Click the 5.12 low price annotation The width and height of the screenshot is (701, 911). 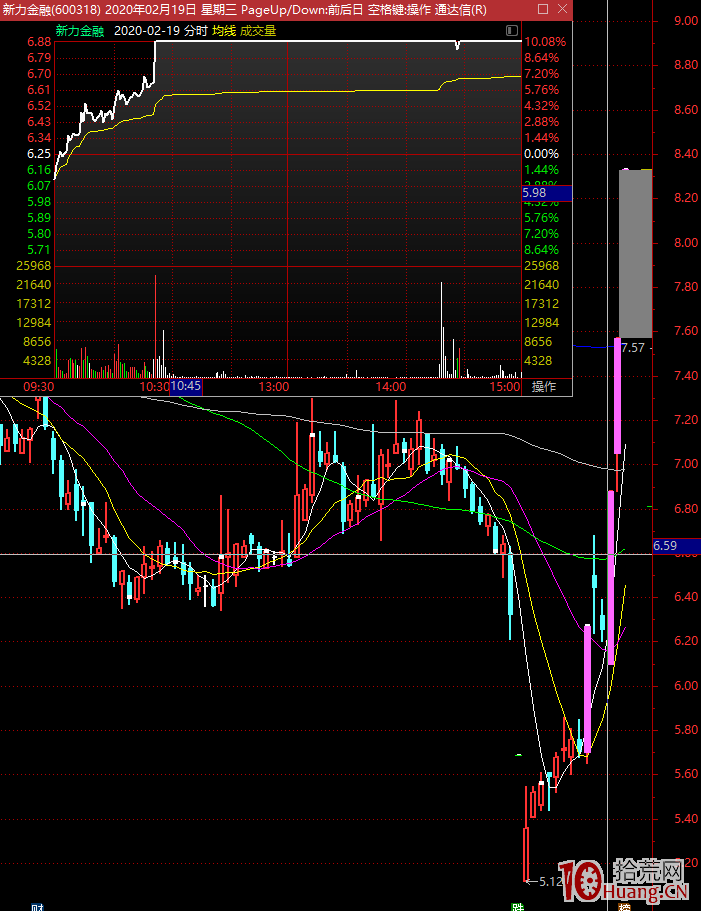tap(551, 881)
